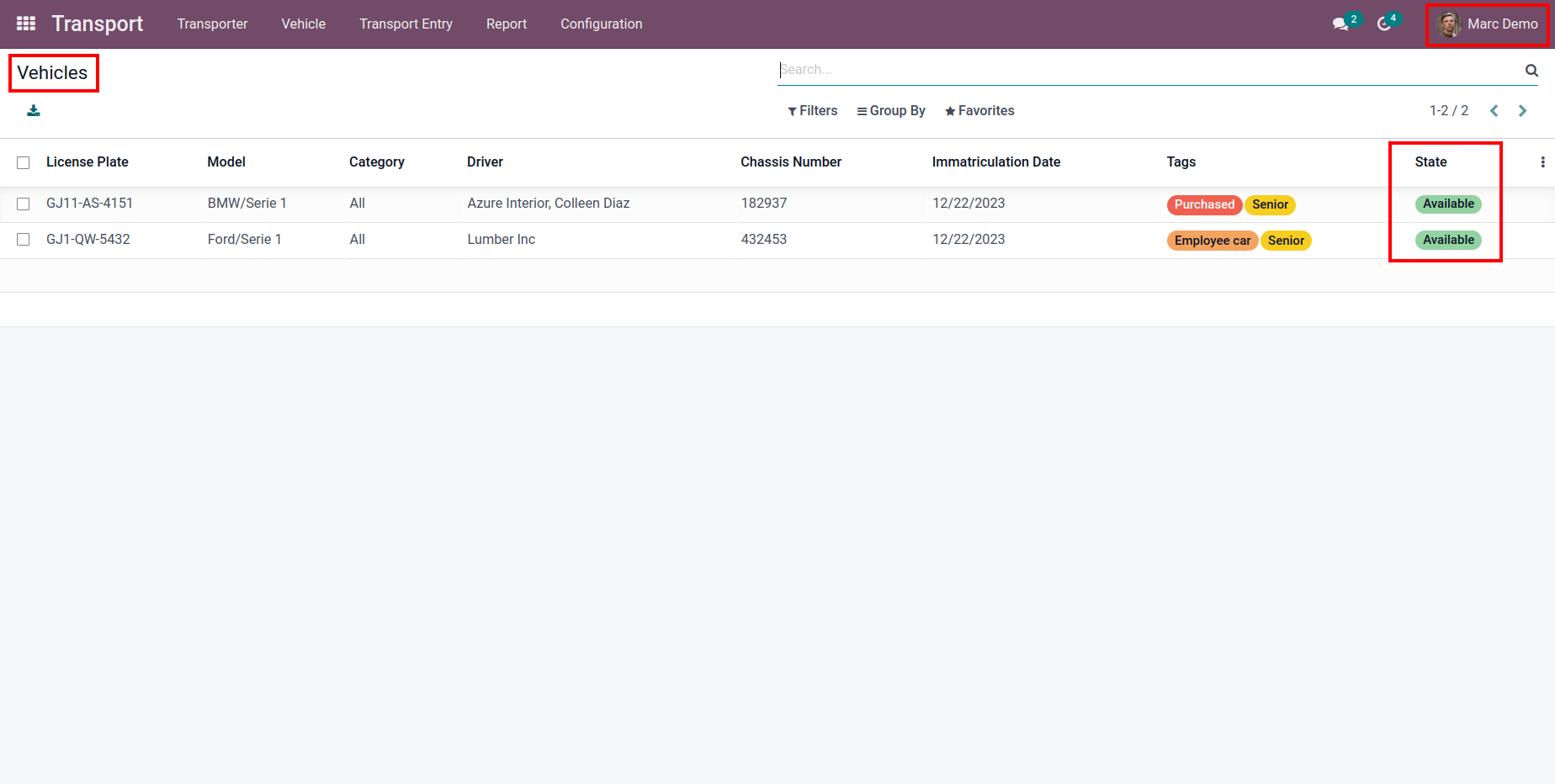Open the Vehicle menu
This screenshot has height=784, width=1555.
pos(304,24)
